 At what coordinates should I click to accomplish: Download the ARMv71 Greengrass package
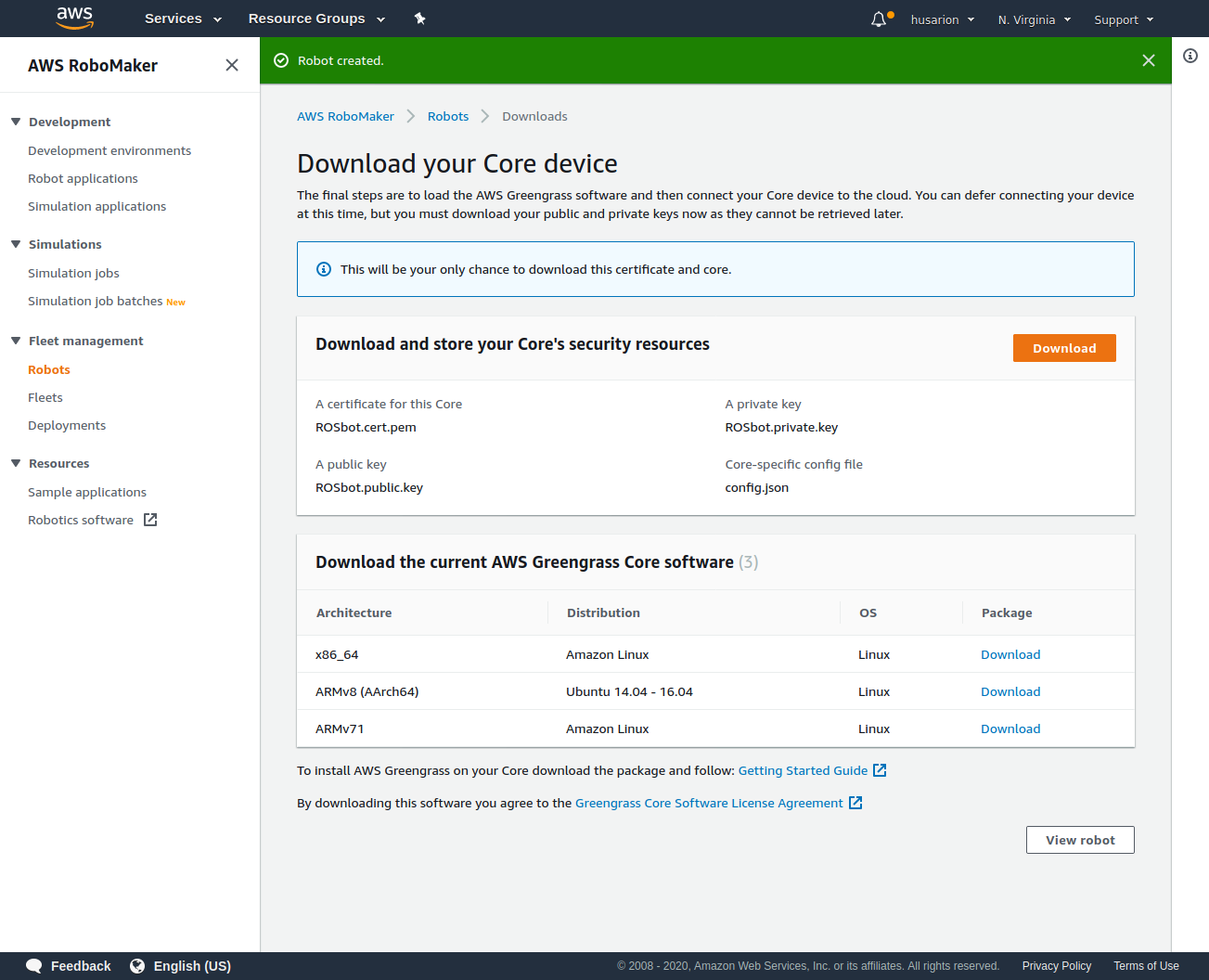click(x=1010, y=729)
